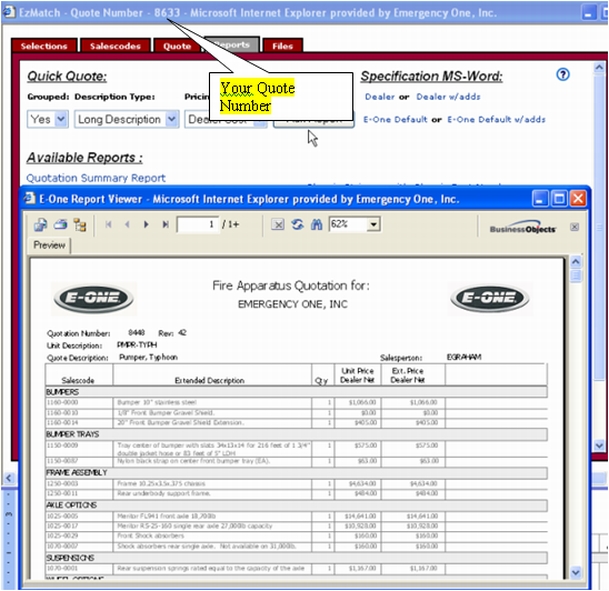
Task: Go to previous page in Report Viewer
Action: [x=127, y=224]
